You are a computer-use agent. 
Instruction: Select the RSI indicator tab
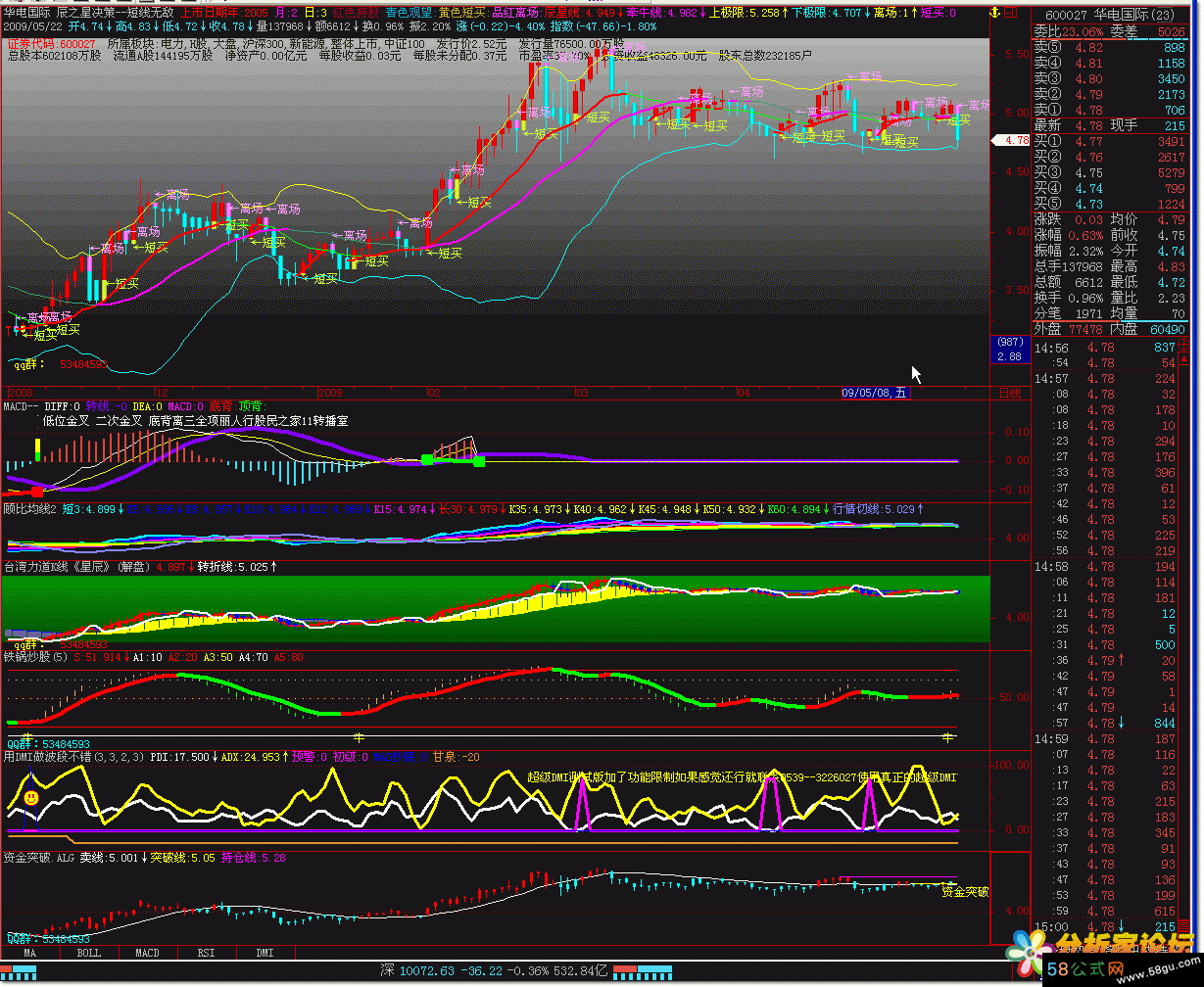[206, 952]
